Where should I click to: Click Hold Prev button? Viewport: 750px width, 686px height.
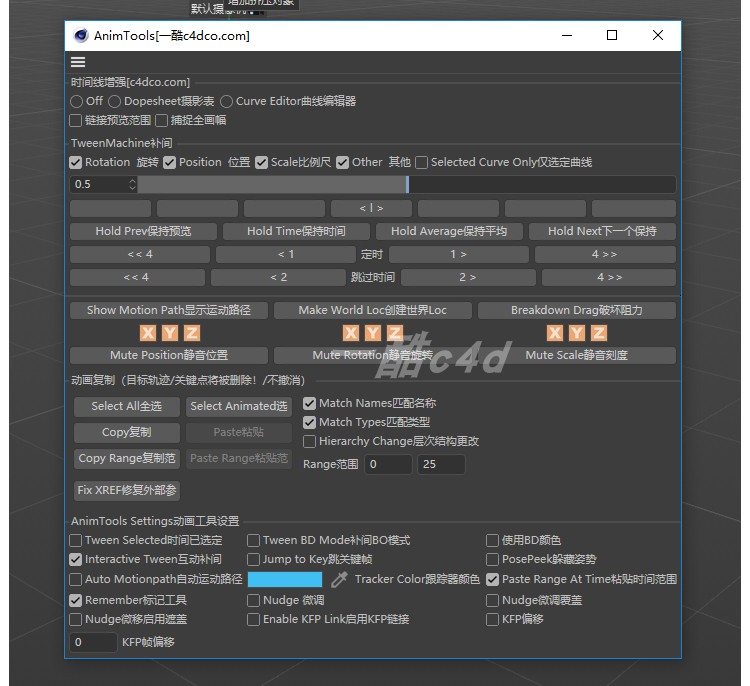click(143, 232)
